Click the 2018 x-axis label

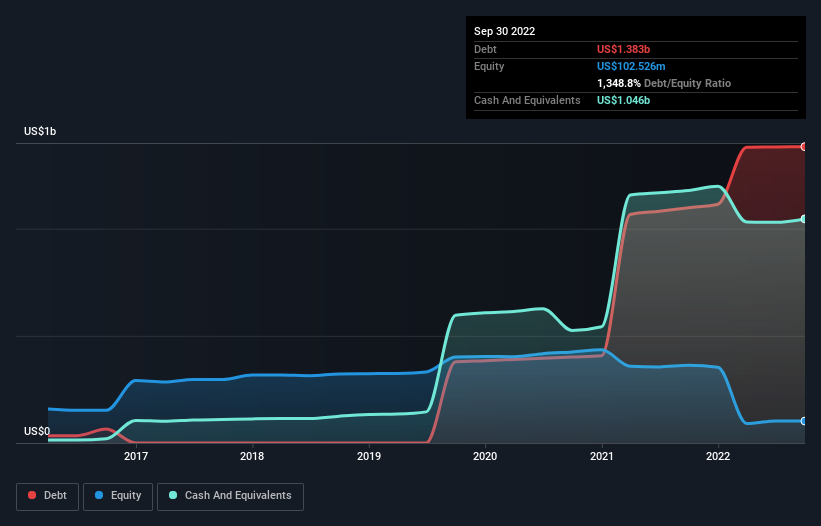(252, 456)
